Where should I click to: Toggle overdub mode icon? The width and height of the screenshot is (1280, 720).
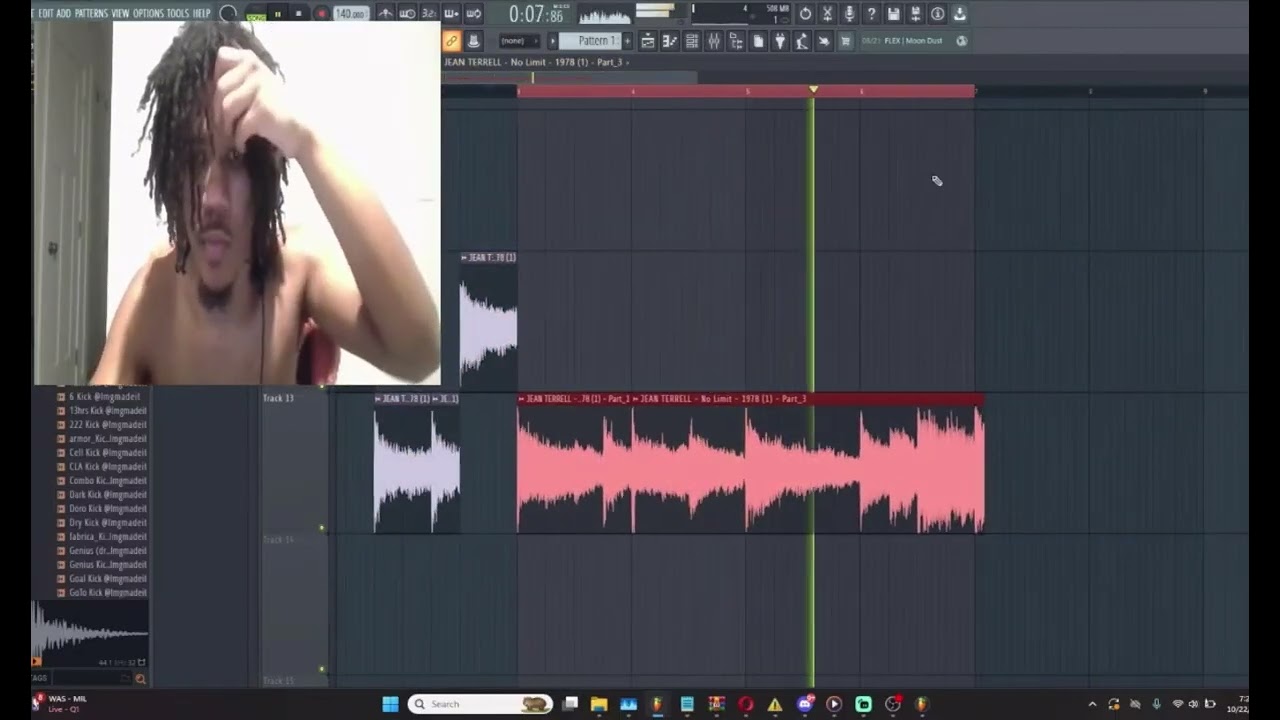tap(451, 14)
